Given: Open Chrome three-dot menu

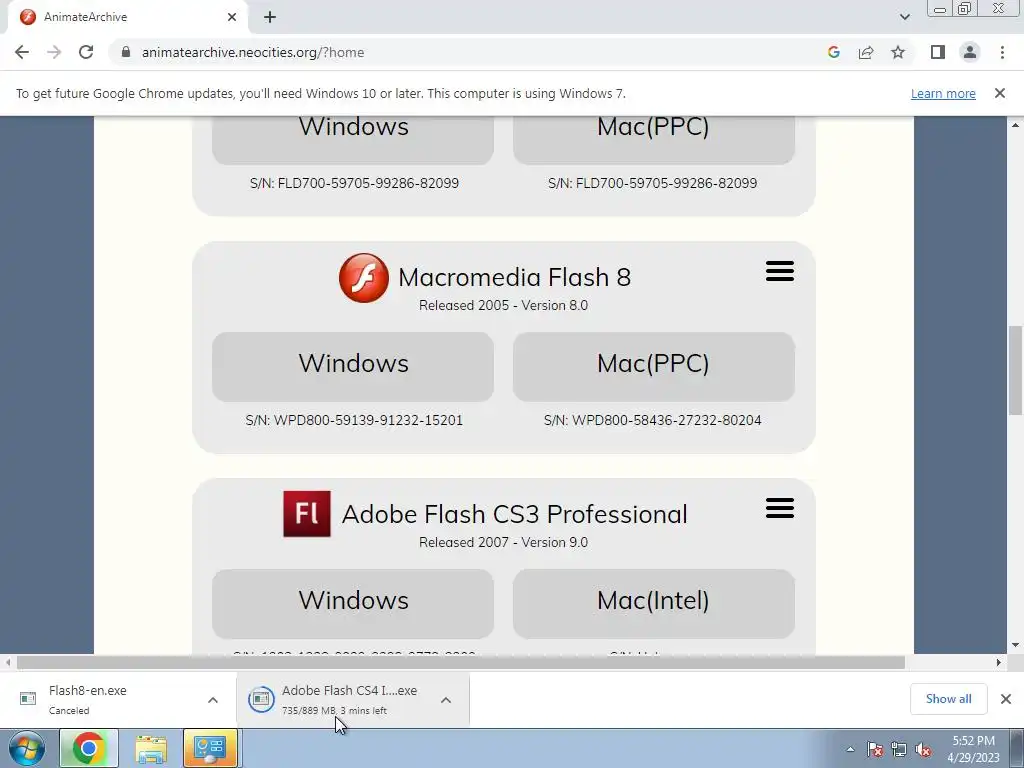Looking at the screenshot, I should [1002, 52].
